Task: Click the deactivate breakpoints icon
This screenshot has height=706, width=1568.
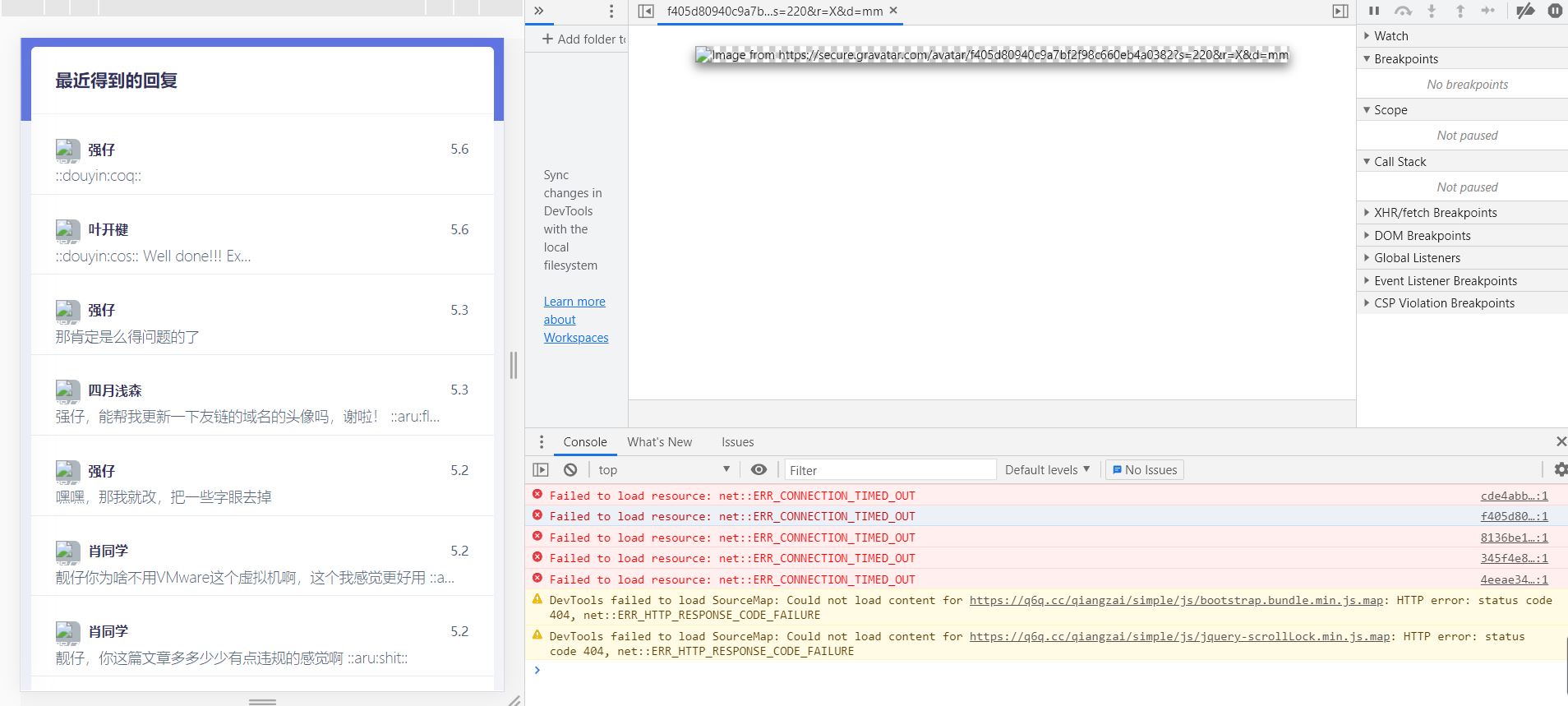Action: (1525, 11)
